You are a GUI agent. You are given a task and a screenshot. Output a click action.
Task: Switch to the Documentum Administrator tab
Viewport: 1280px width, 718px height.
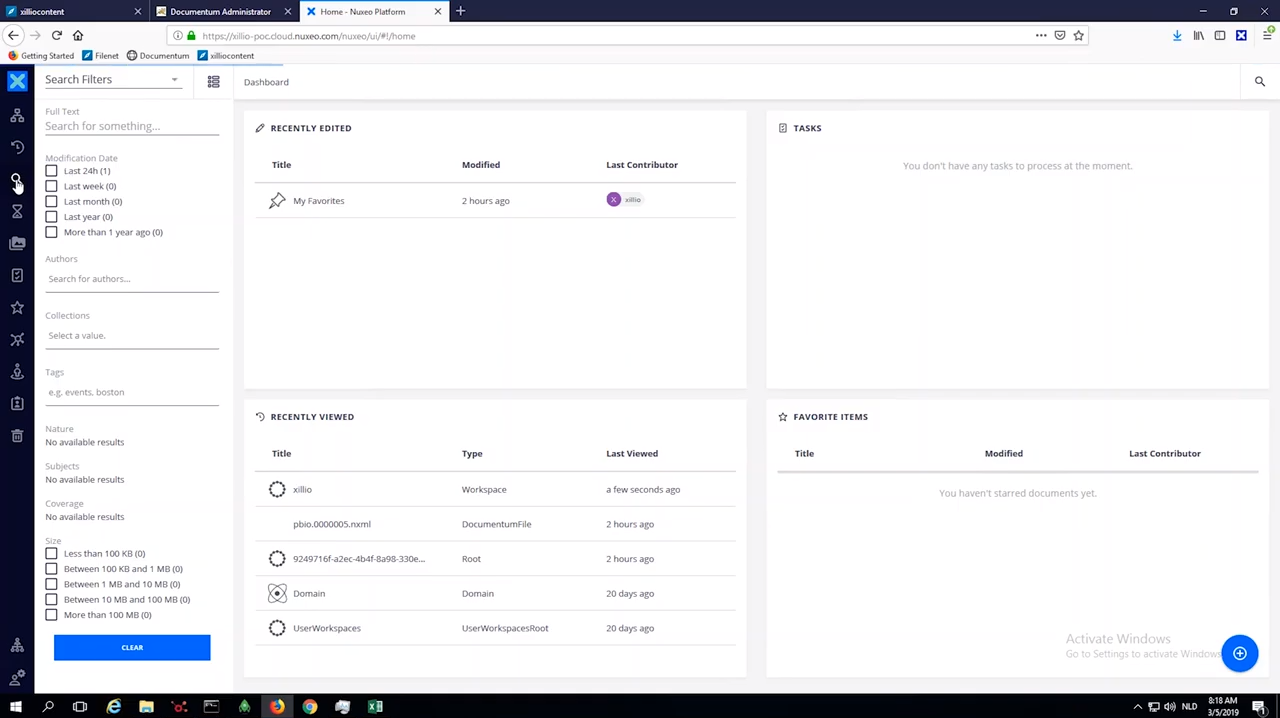(220, 11)
